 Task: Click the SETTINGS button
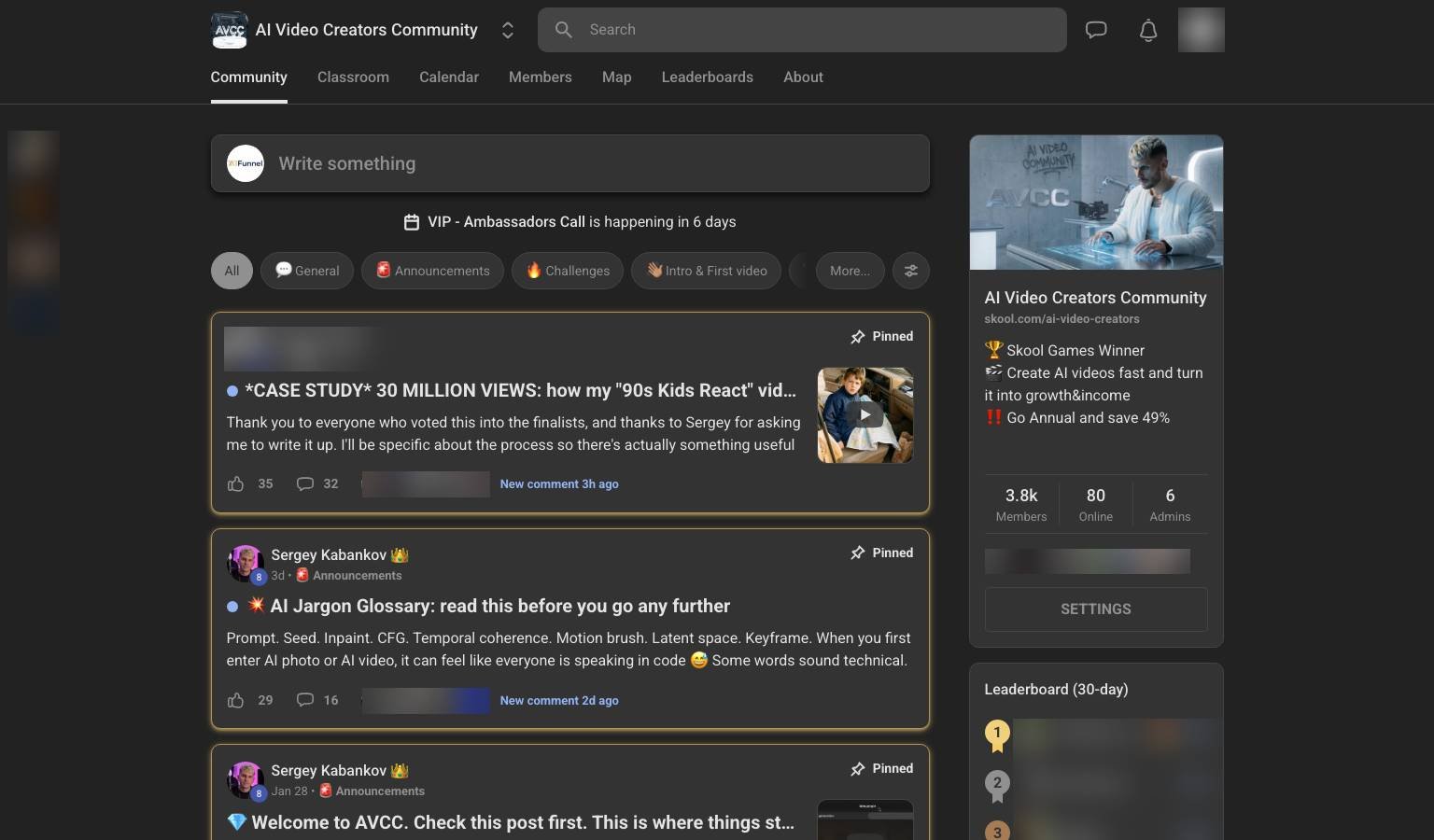point(1096,609)
